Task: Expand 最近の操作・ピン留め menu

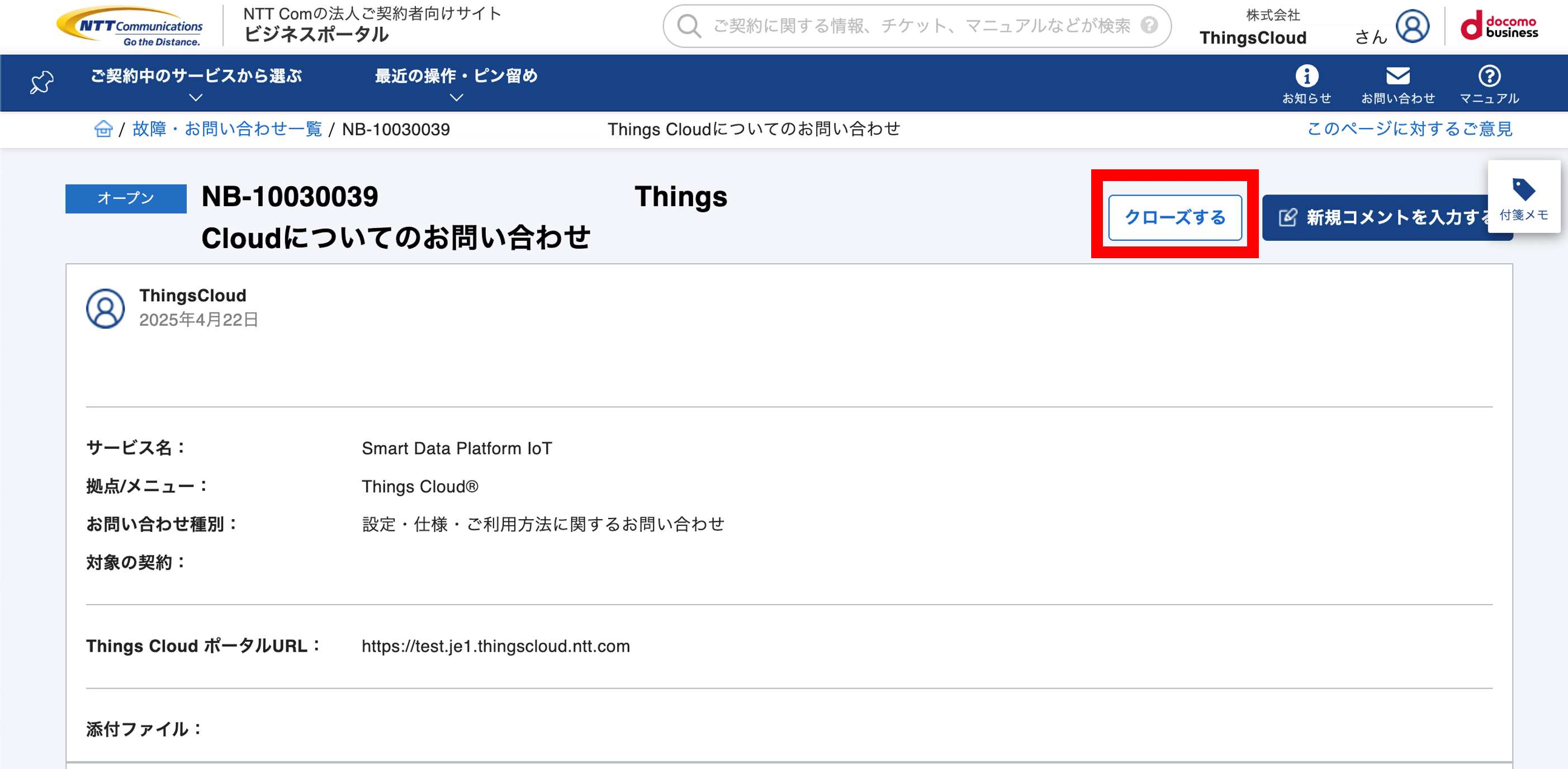Action: click(x=456, y=83)
